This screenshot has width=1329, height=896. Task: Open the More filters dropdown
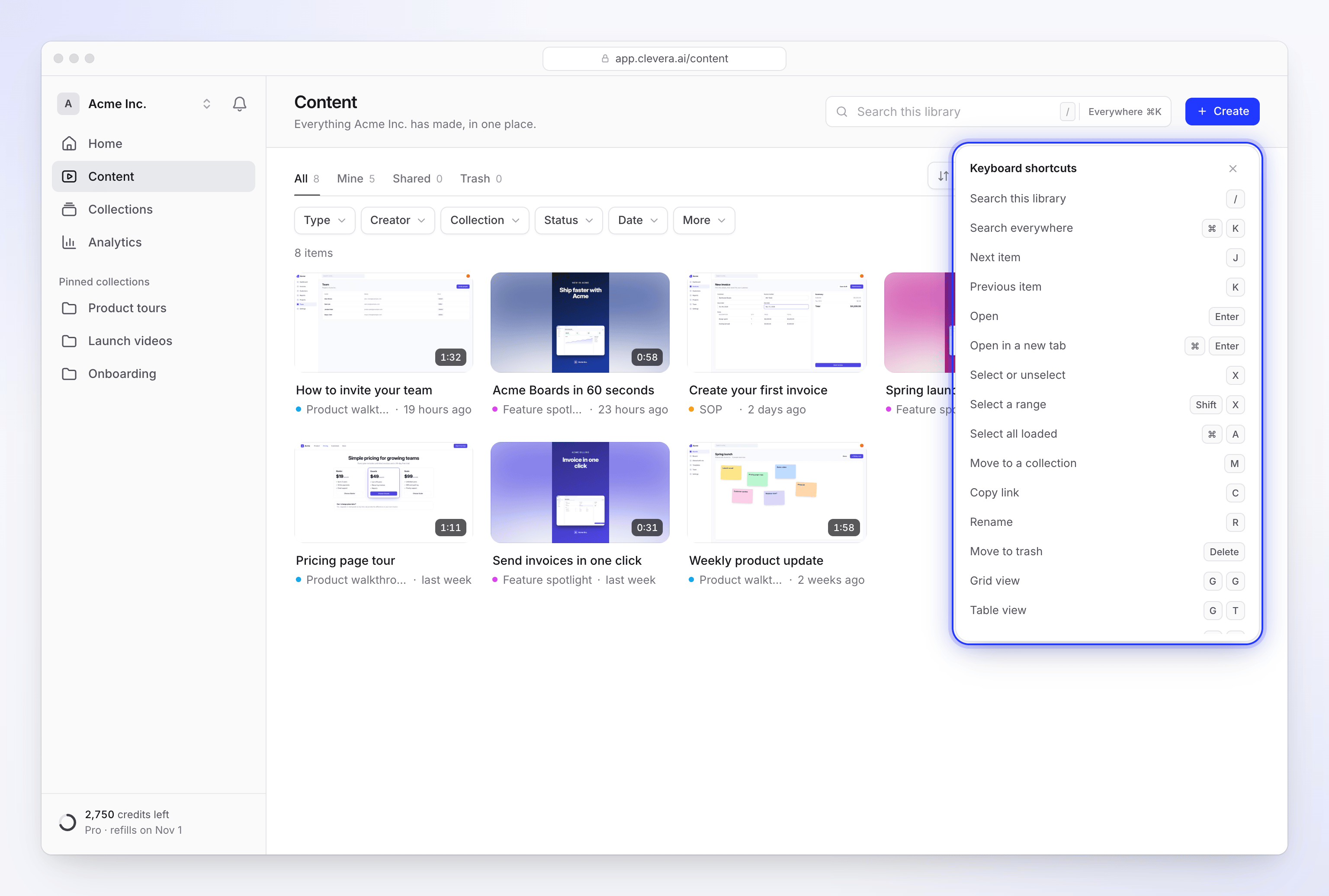click(x=704, y=221)
